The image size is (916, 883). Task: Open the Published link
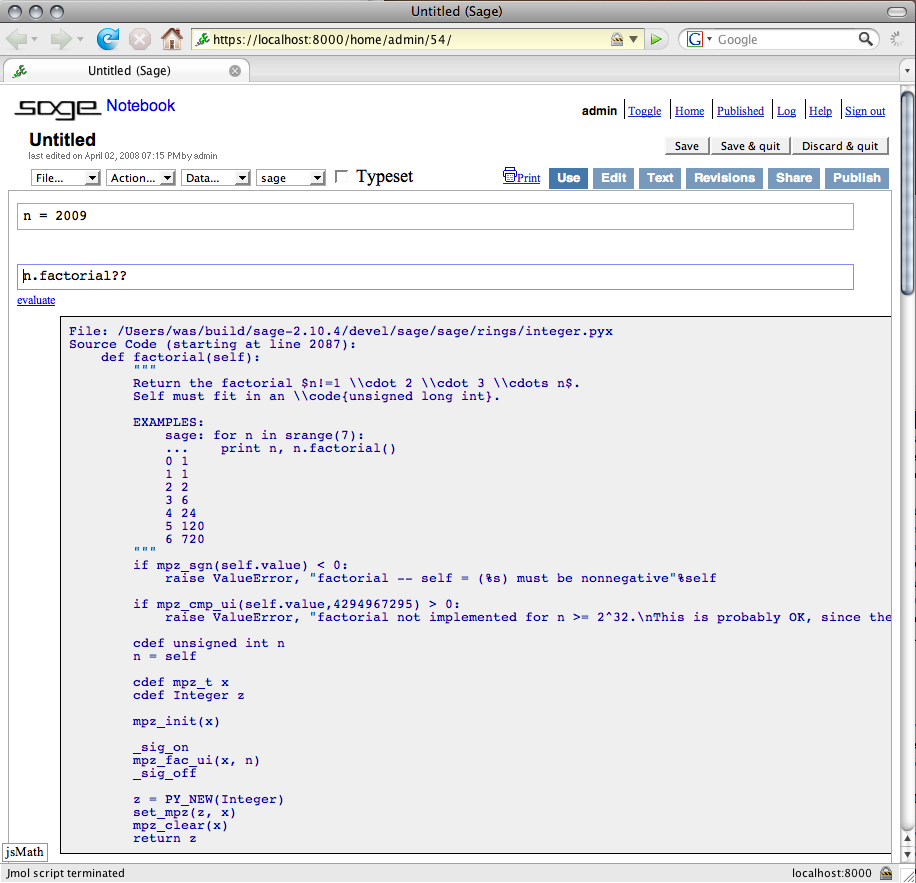point(740,111)
